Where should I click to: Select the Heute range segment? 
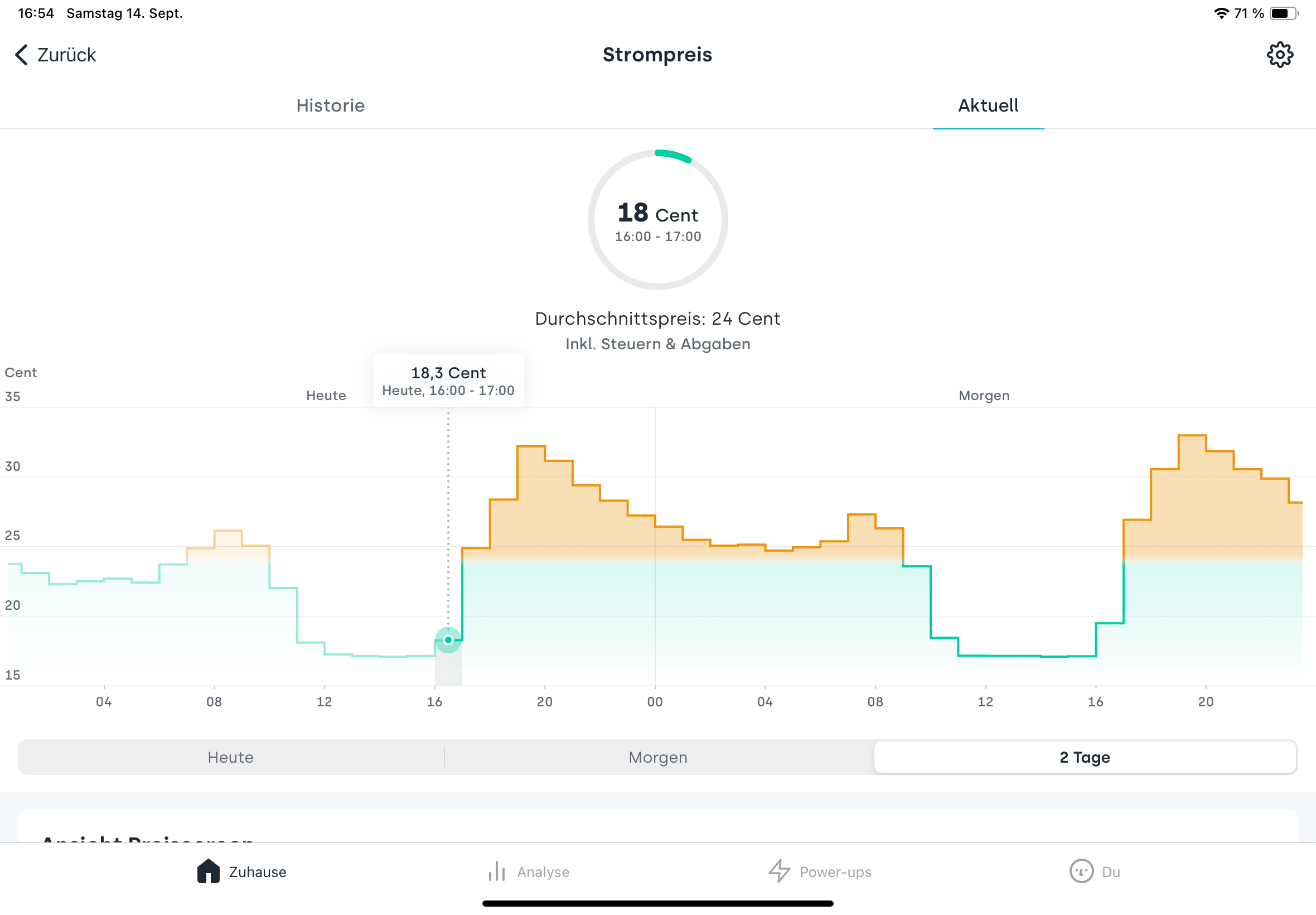coord(230,757)
